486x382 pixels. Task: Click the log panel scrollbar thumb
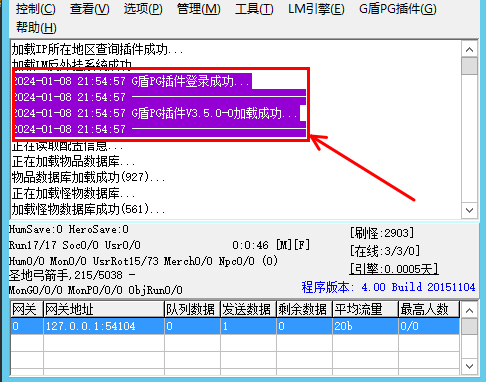point(470,66)
